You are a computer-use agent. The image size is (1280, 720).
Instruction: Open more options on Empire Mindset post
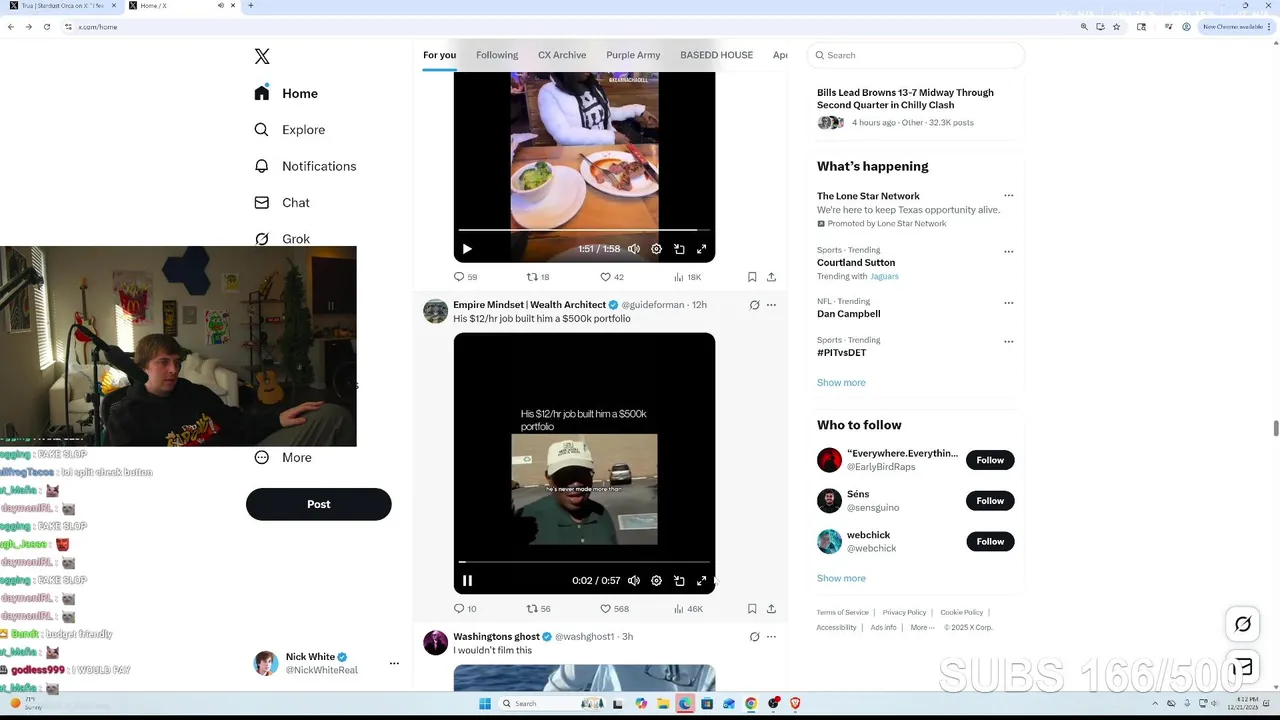(x=771, y=305)
